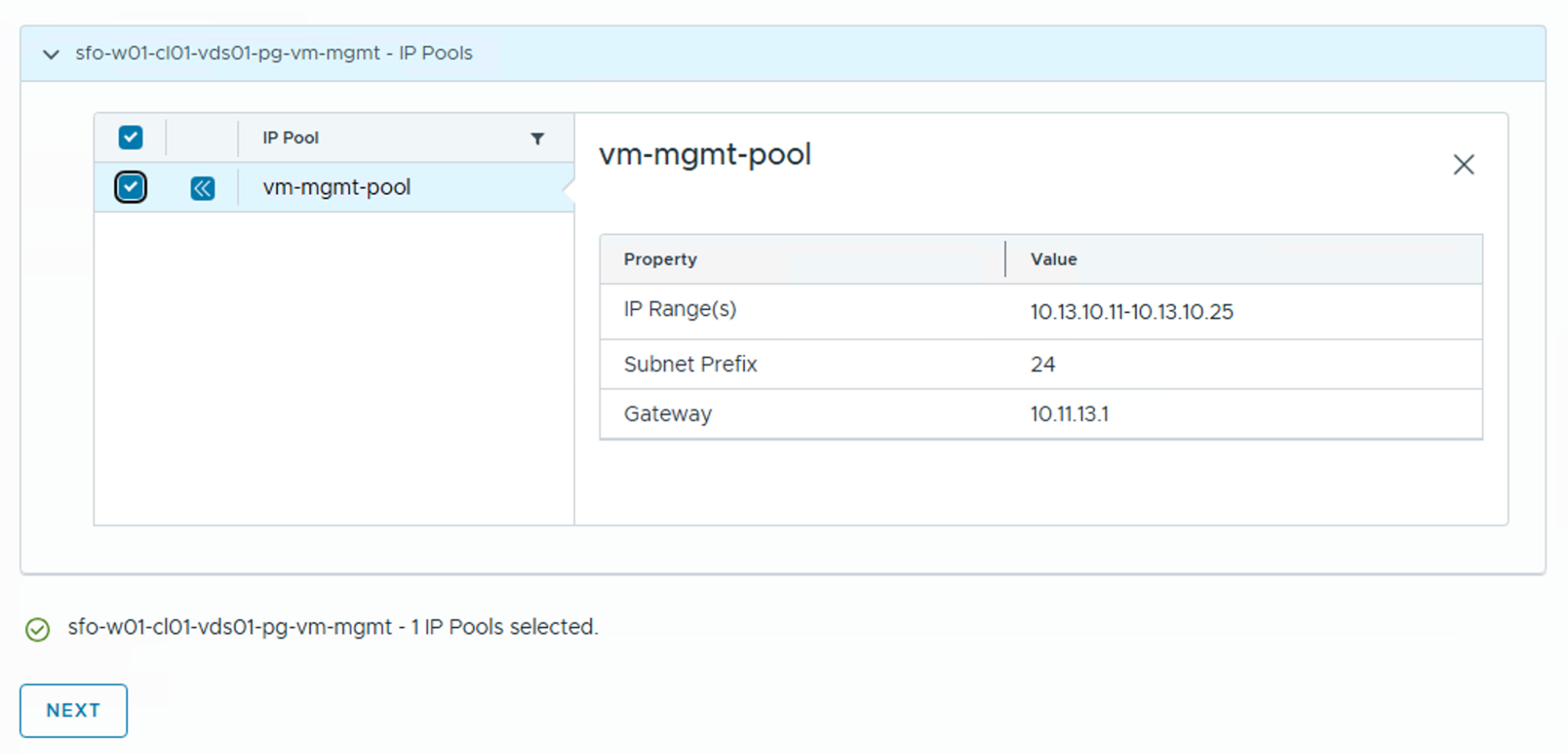
Task: Select the 10.13.10.11-10.13.10.25 range value
Action: [1131, 312]
